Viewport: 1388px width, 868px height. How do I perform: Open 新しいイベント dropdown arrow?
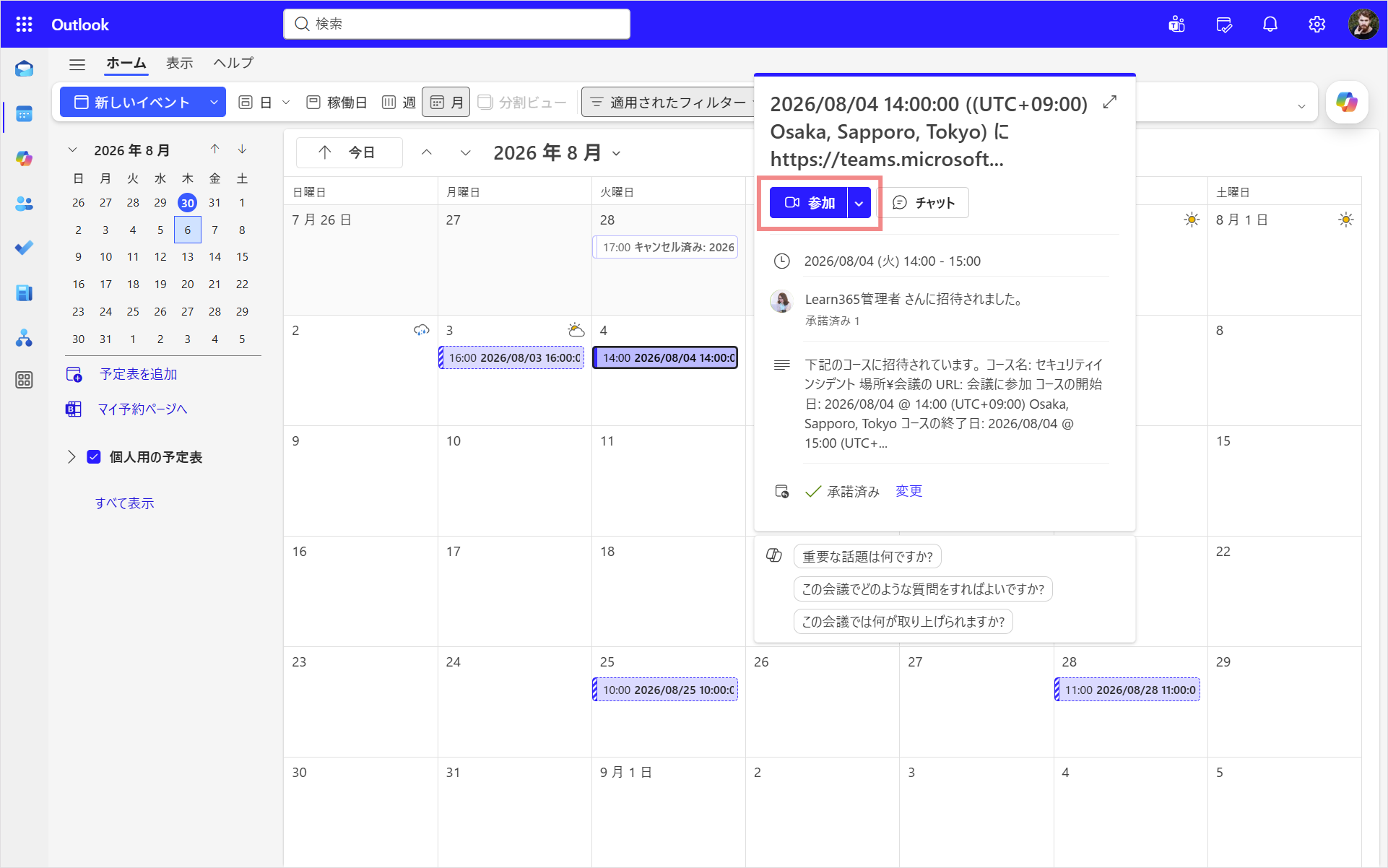(x=214, y=103)
